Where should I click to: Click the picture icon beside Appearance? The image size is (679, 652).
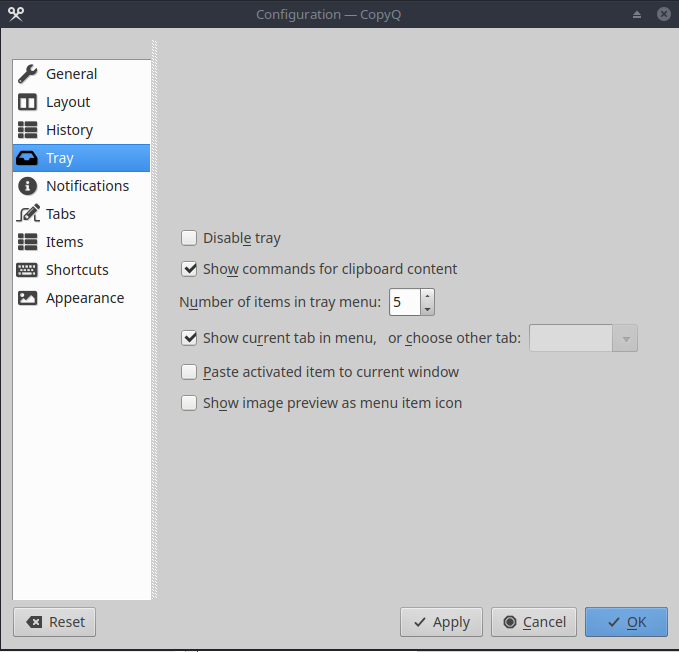point(28,298)
